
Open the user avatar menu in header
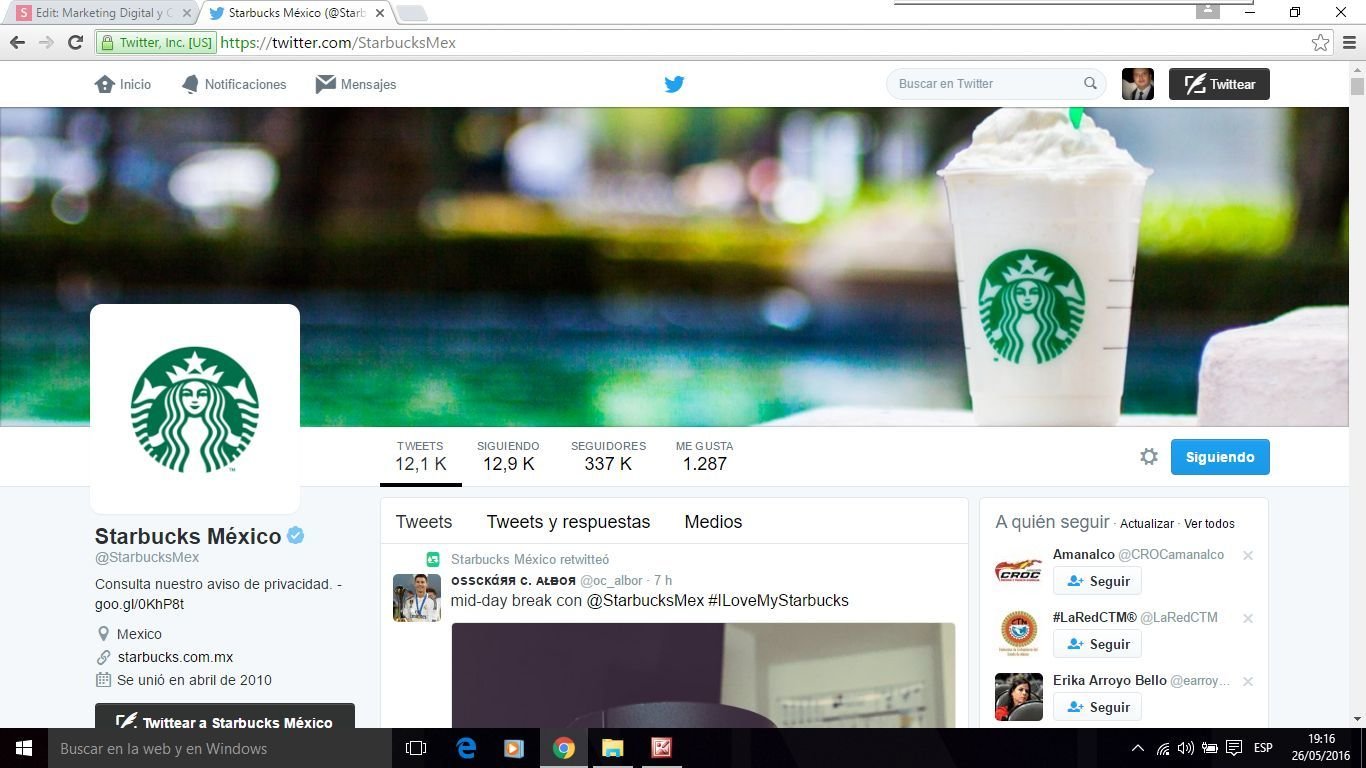click(1138, 84)
